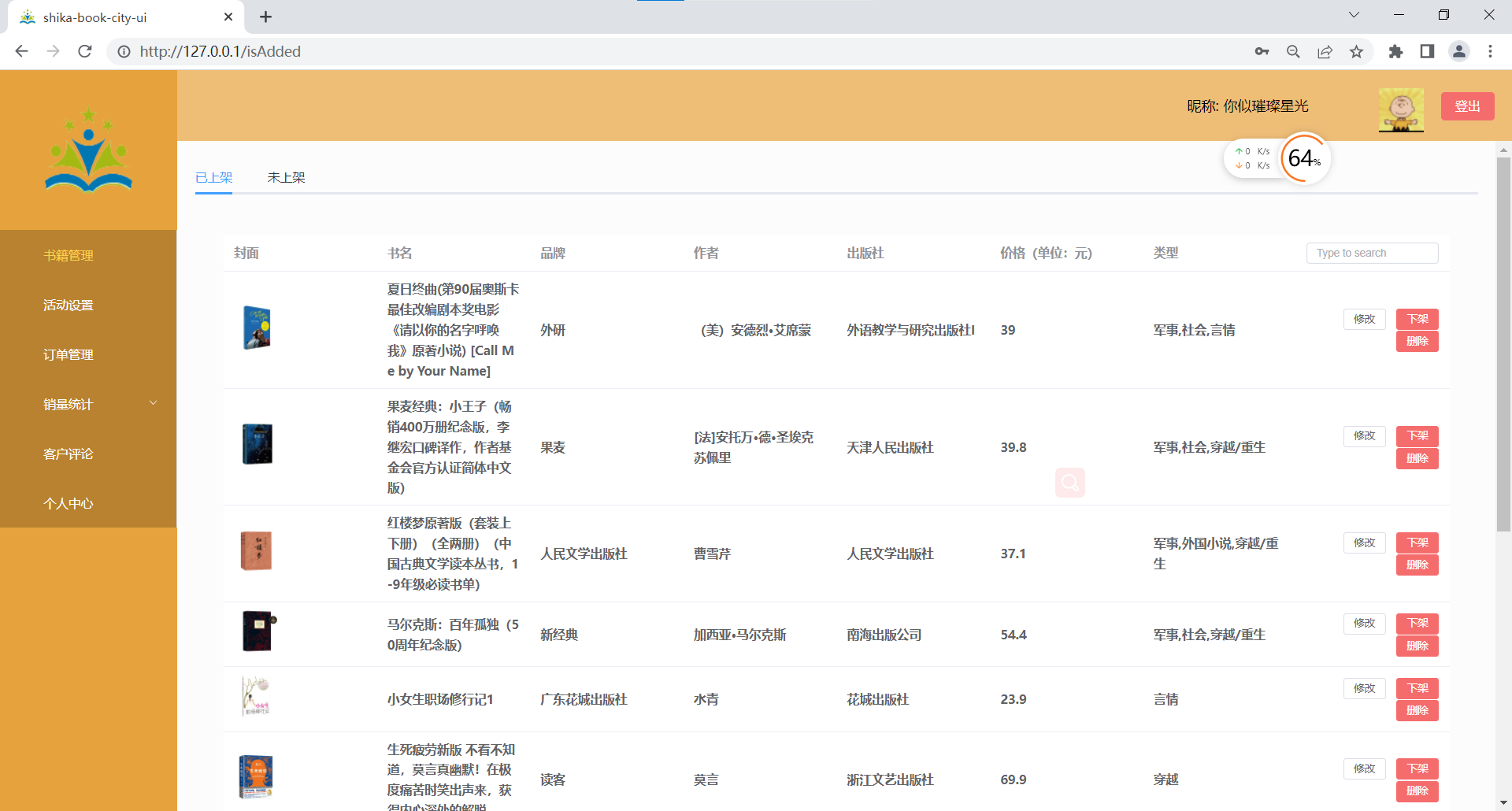
Task: Click the Type to search field
Action: pyautogui.click(x=1372, y=252)
